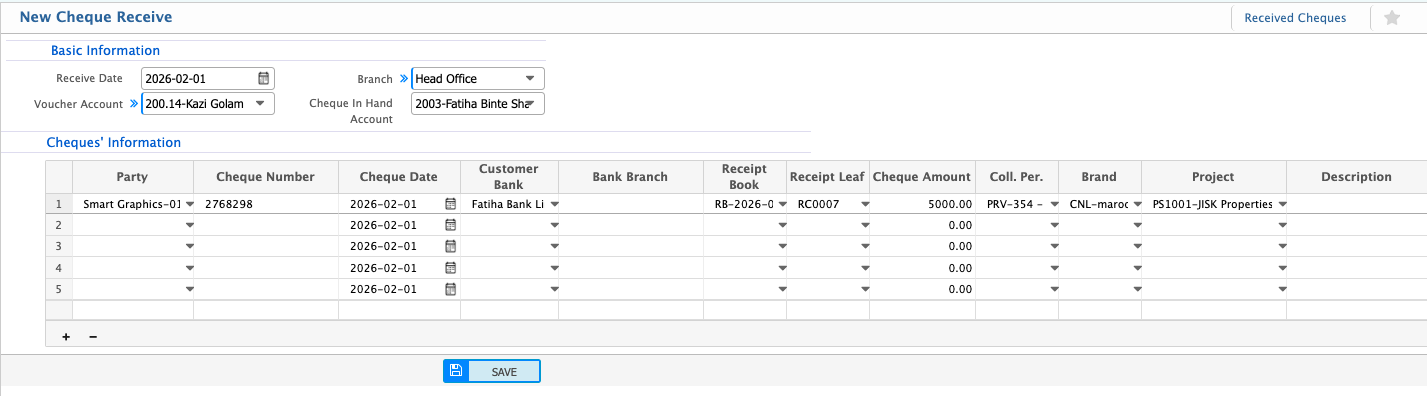This screenshot has height=396, width=1427.
Task: Click the New Cheque Receive page title
Action: tap(96, 17)
